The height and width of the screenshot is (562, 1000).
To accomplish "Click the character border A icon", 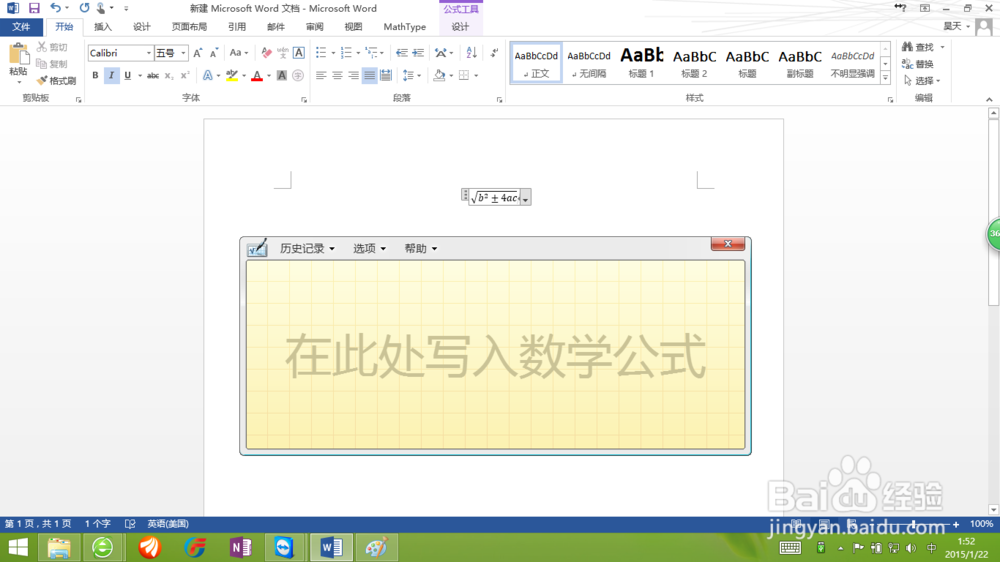I will (298, 53).
